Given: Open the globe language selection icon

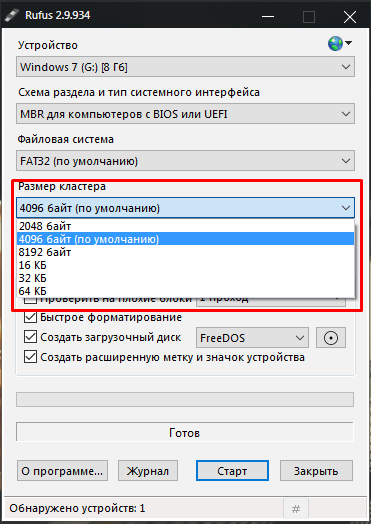Looking at the screenshot, I should (x=339, y=43).
